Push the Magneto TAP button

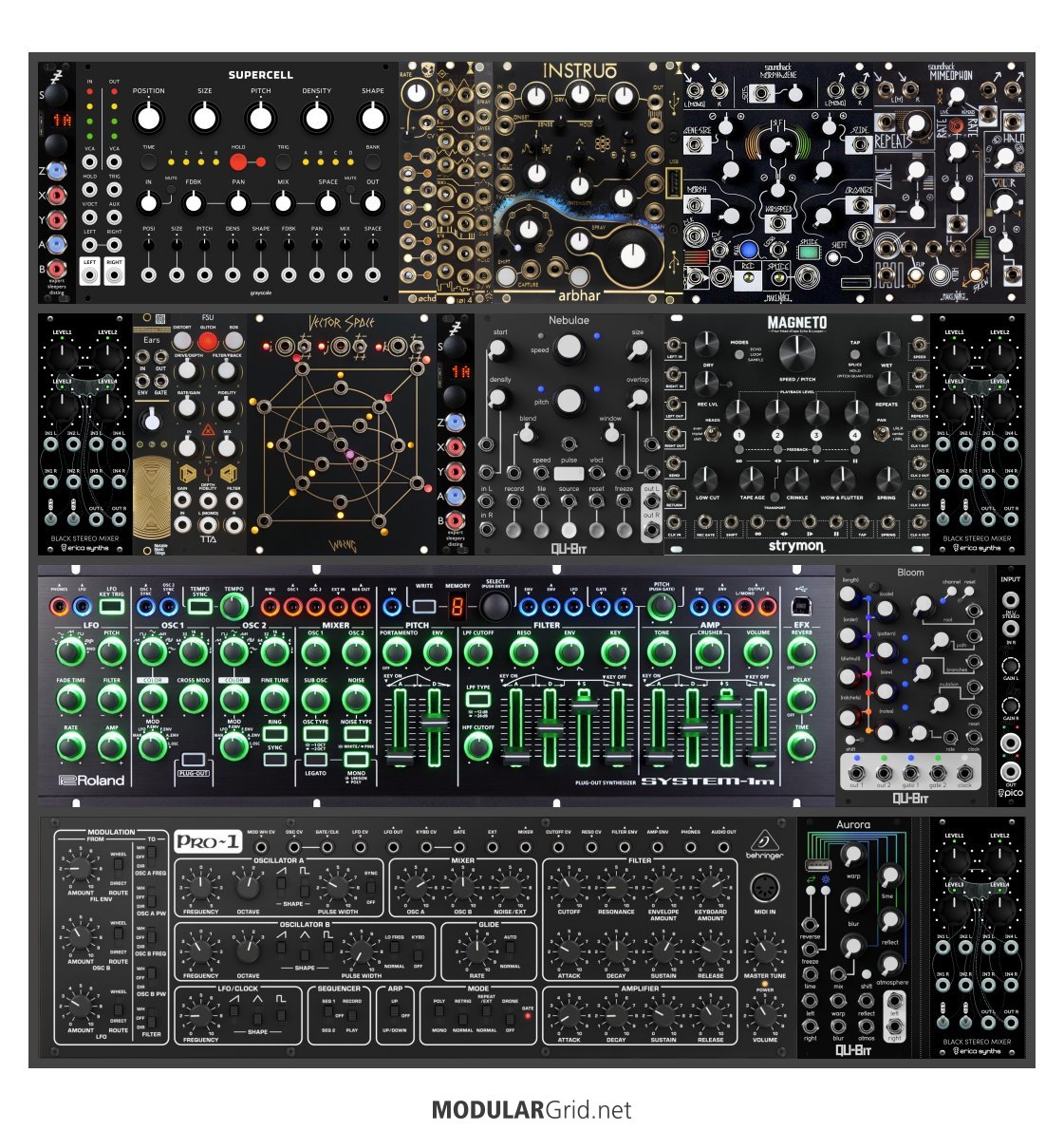[854, 354]
